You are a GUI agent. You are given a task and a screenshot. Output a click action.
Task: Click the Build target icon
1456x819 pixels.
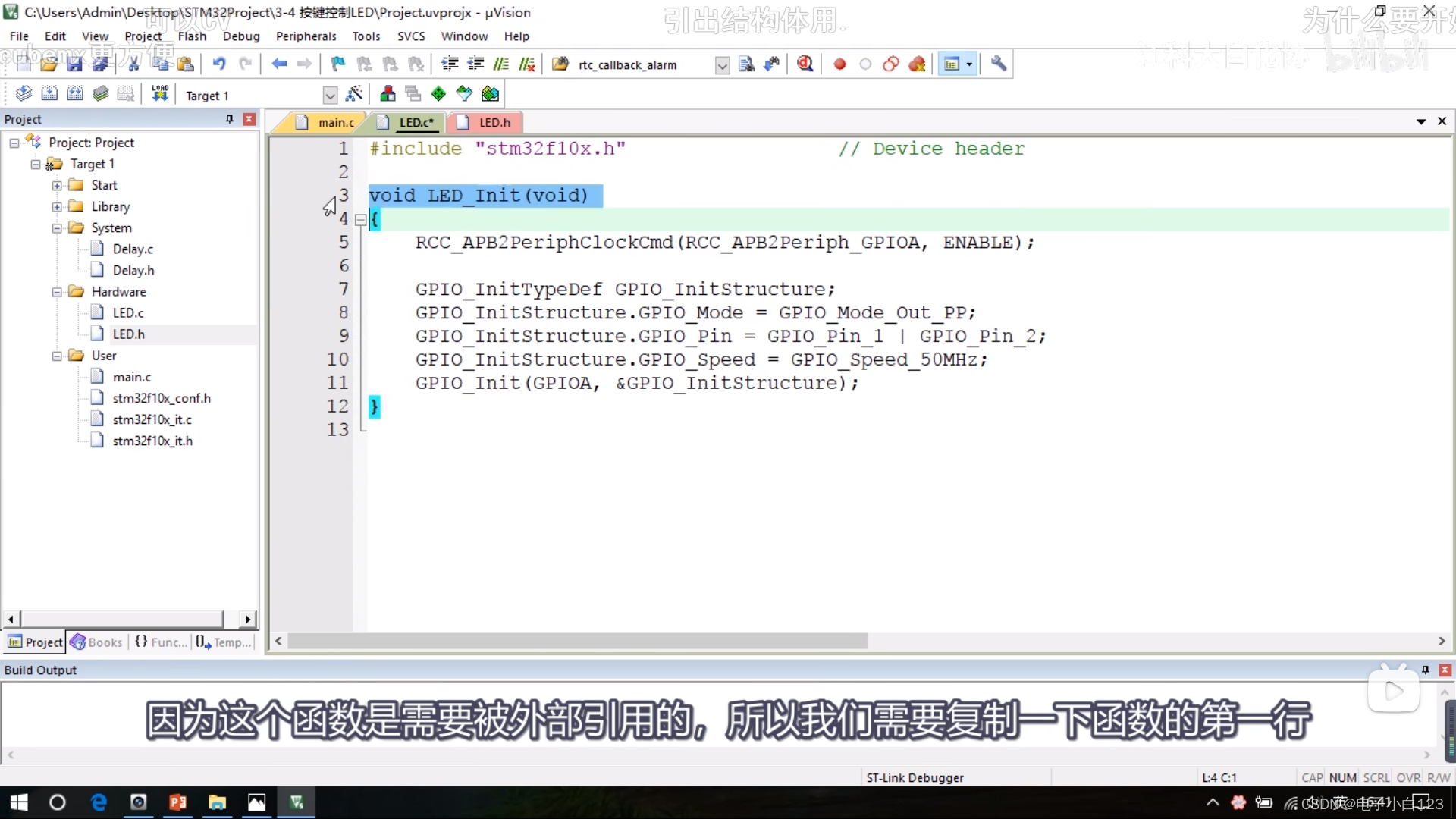pos(49,93)
